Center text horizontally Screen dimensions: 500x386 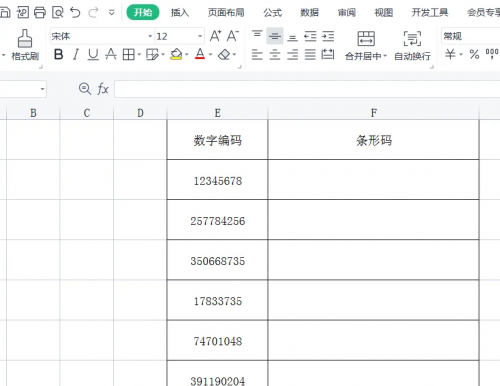point(275,54)
